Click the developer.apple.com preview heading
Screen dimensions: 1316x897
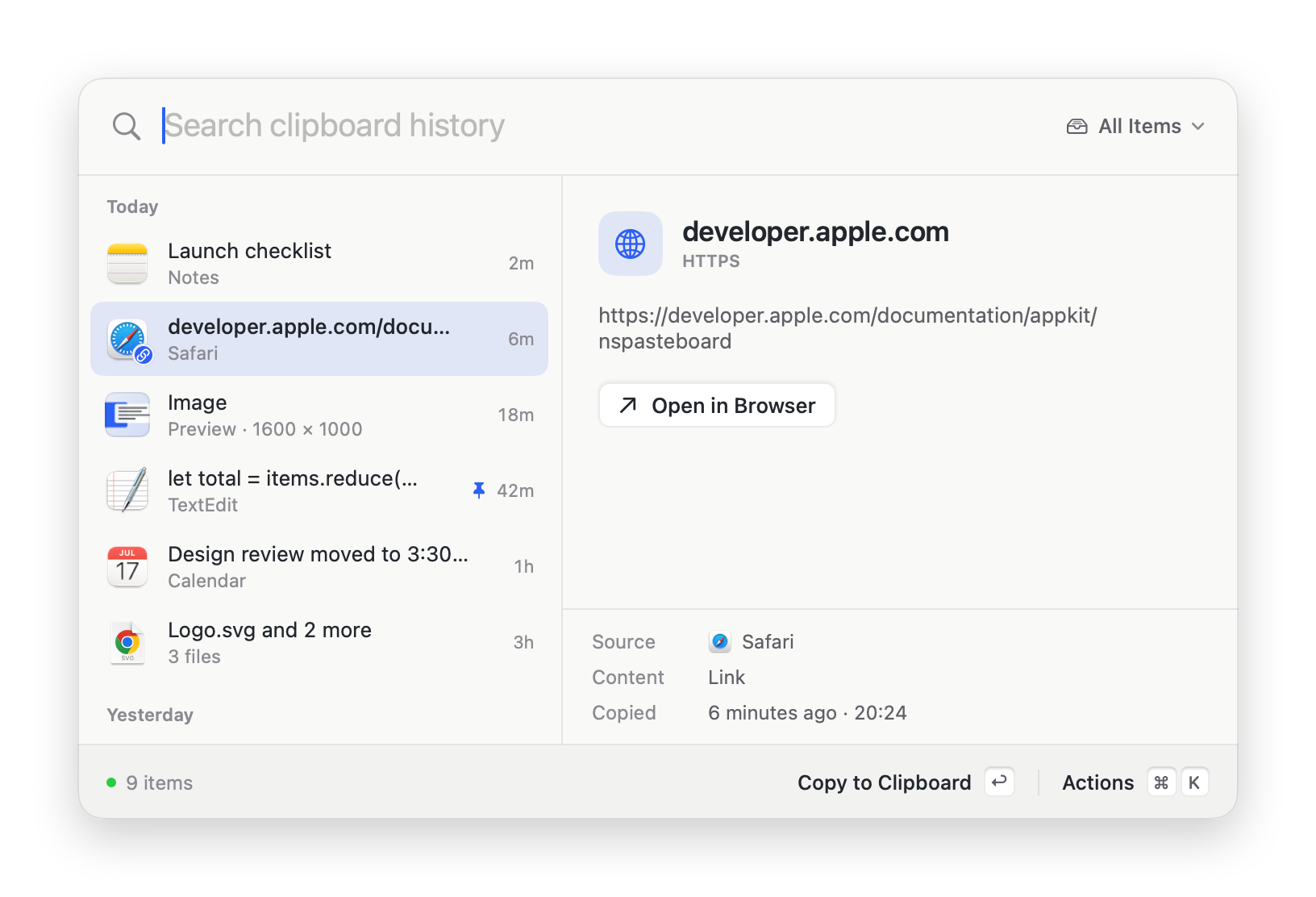[815, 232]
